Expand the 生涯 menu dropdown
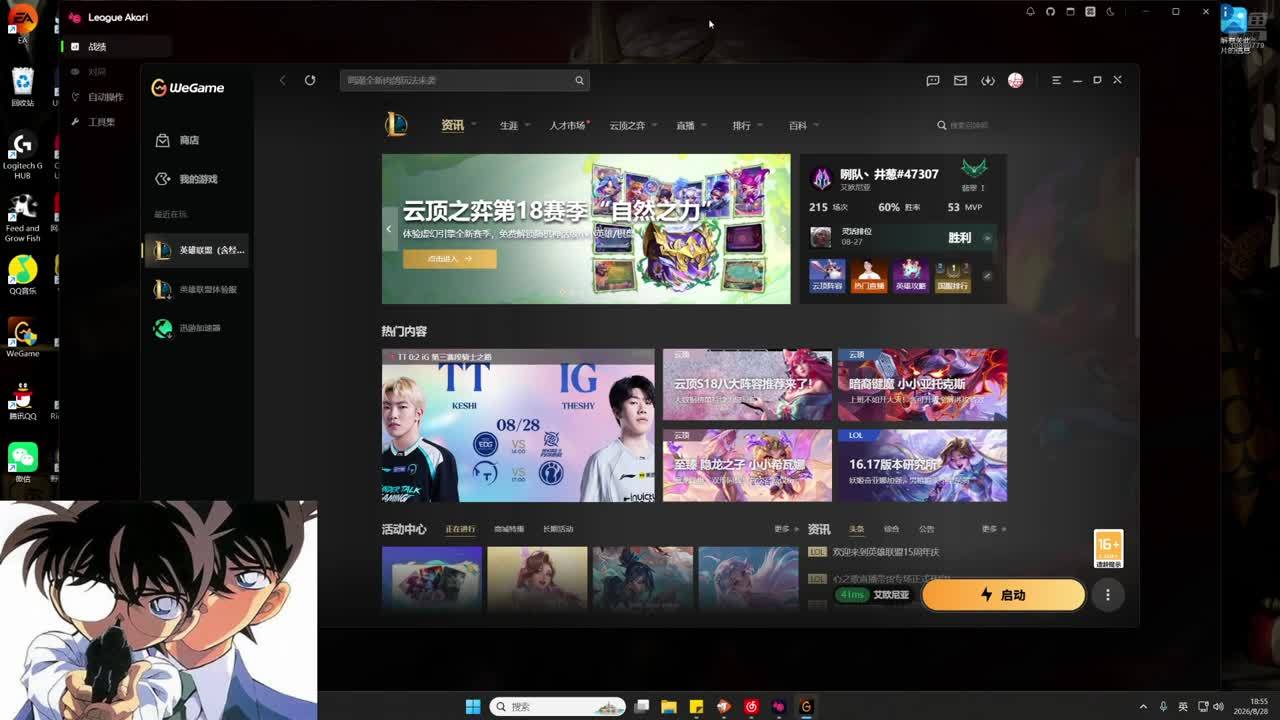 (x=530, y=125)
